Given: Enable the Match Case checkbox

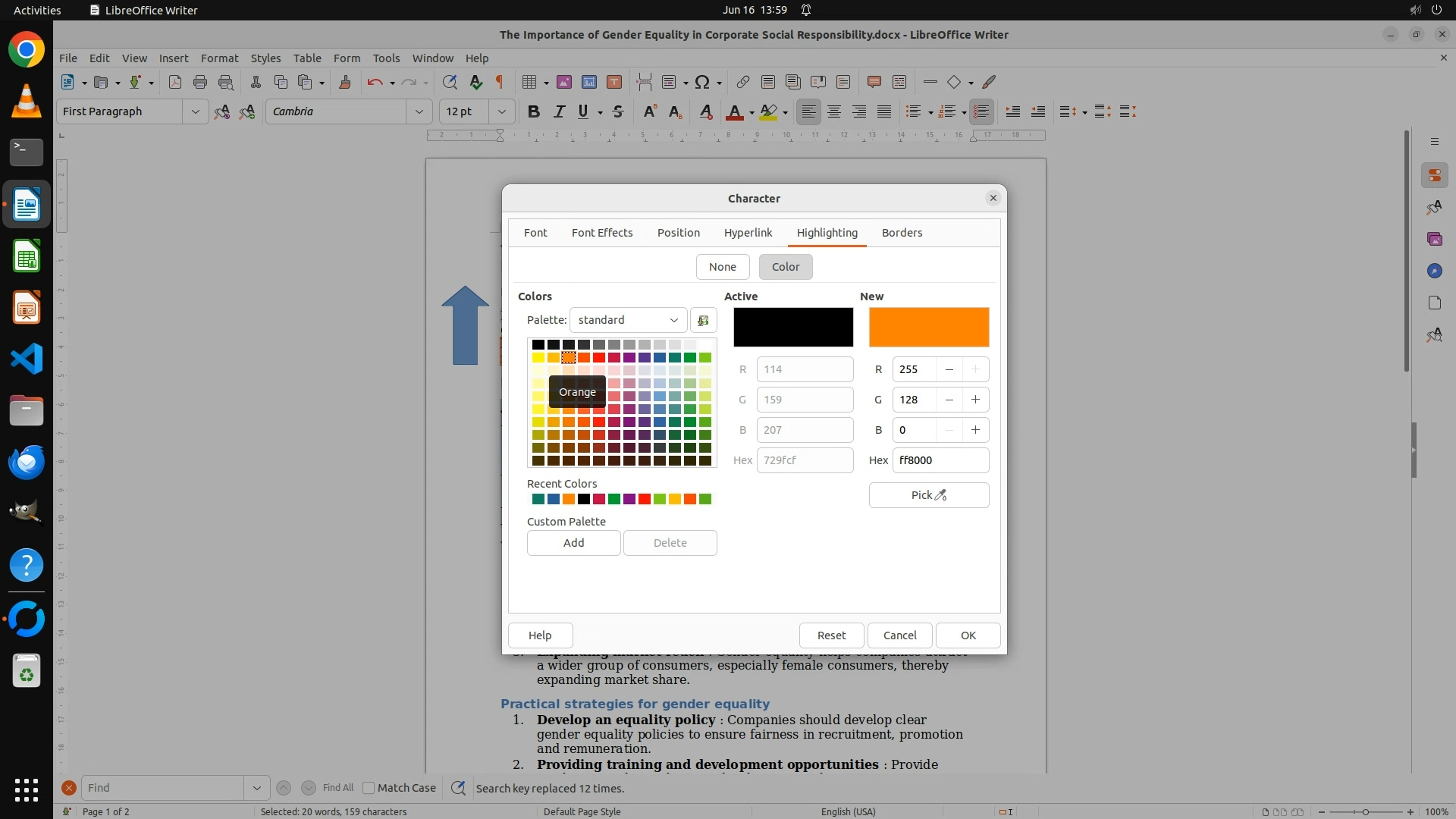Looking at the screenshot, I should [369, 788].
